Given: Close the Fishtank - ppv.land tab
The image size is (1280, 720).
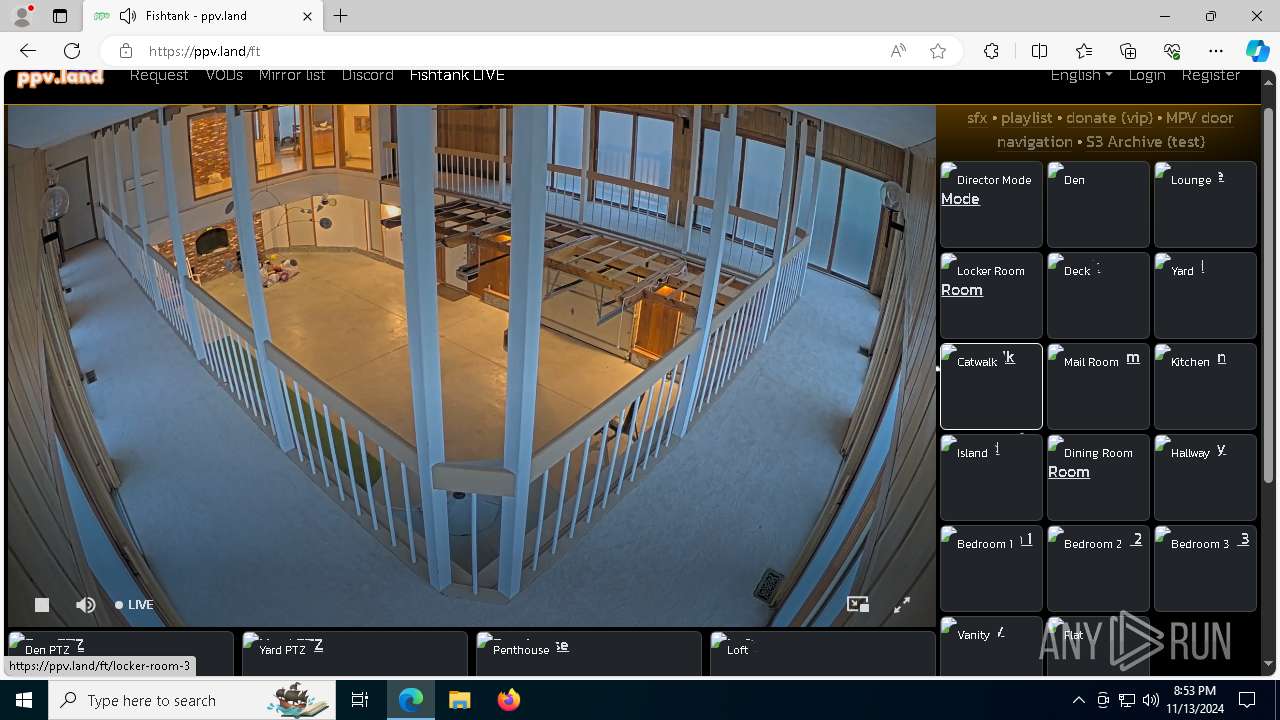Looking at the screenshot, I should 308,16.
